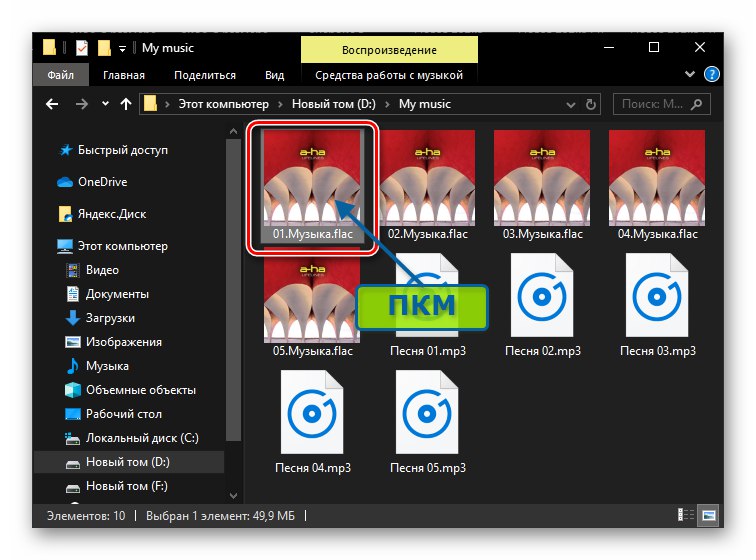The width and height of the screenshot is (756, 560).
Task: Click Новый том (D:) breadcrumb segment
Action: [334, 104]
